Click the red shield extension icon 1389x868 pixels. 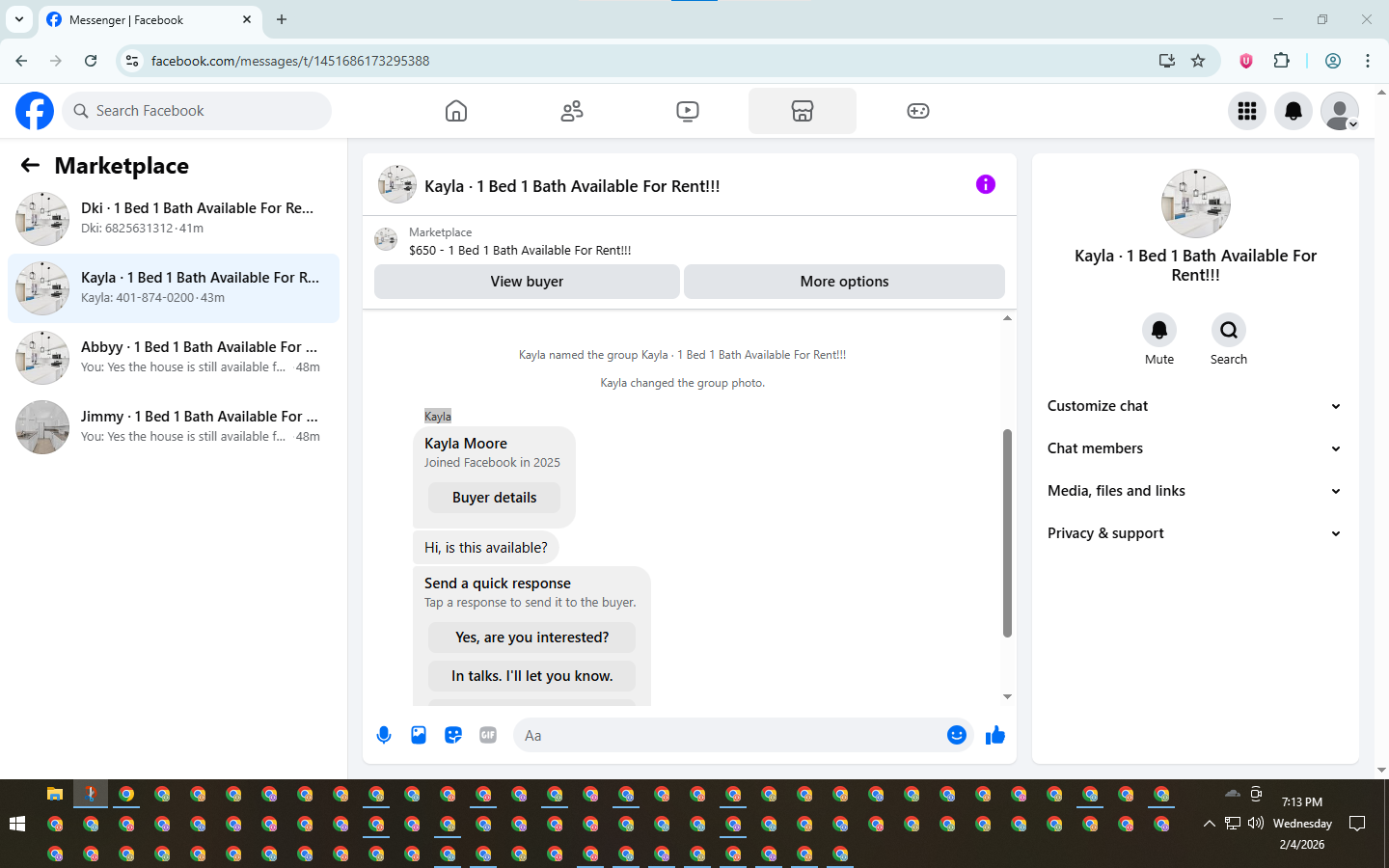pyautogui.click(x=1246, y=61)
